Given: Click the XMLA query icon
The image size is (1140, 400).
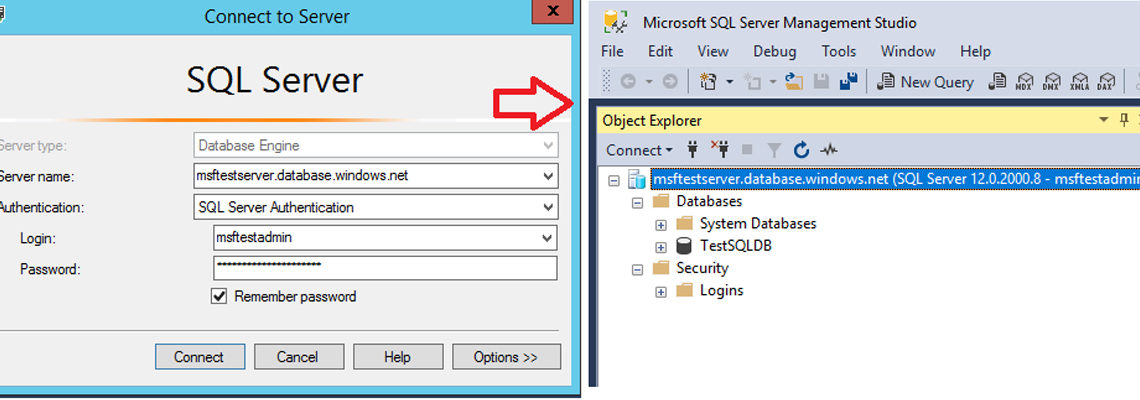Looking at the screenshot, I should 1080,81.
